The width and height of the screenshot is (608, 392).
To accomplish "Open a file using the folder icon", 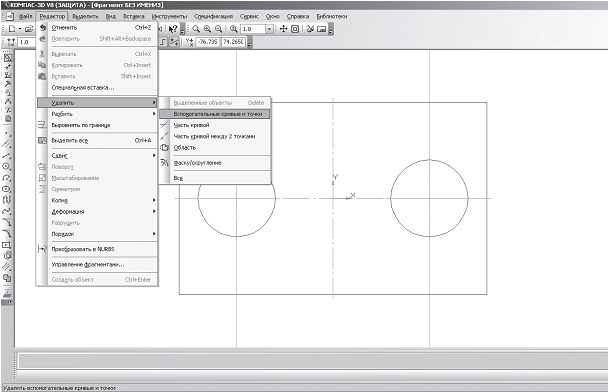I will tap(29, 29).
